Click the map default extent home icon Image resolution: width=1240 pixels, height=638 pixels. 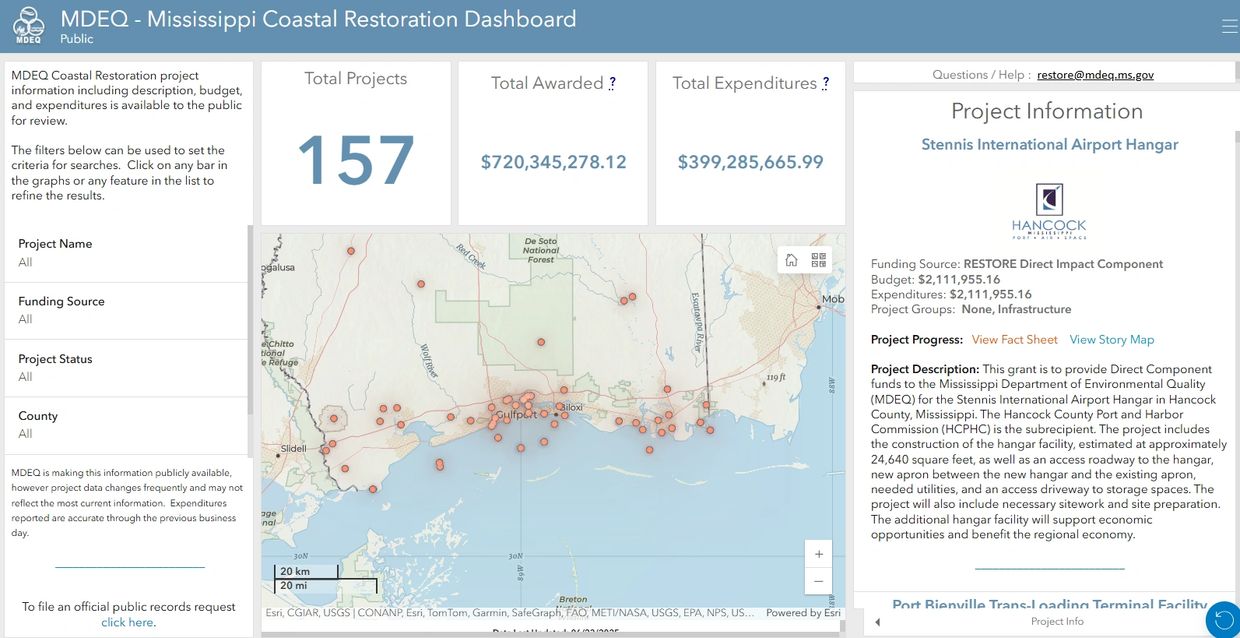791,260
